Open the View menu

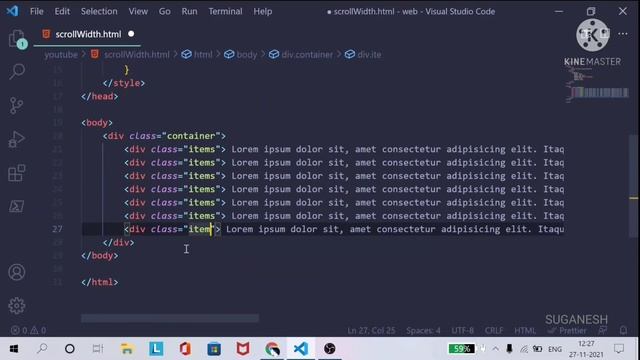pos(138,11)
